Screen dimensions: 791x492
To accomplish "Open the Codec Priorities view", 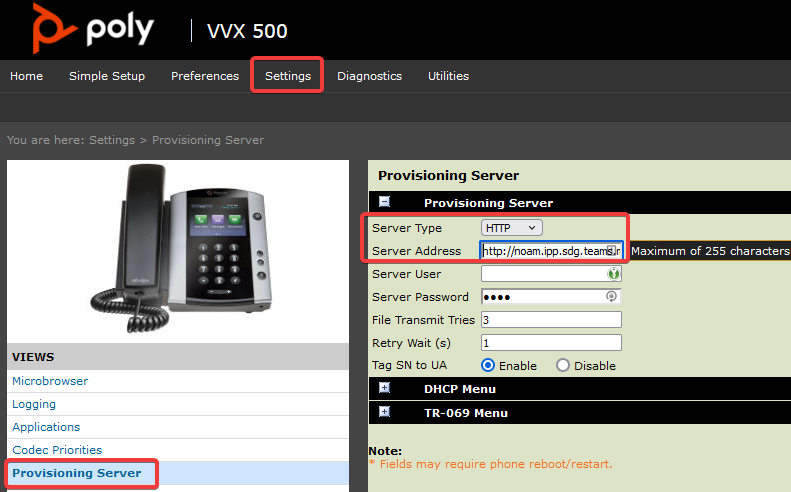I will [57, 450].
